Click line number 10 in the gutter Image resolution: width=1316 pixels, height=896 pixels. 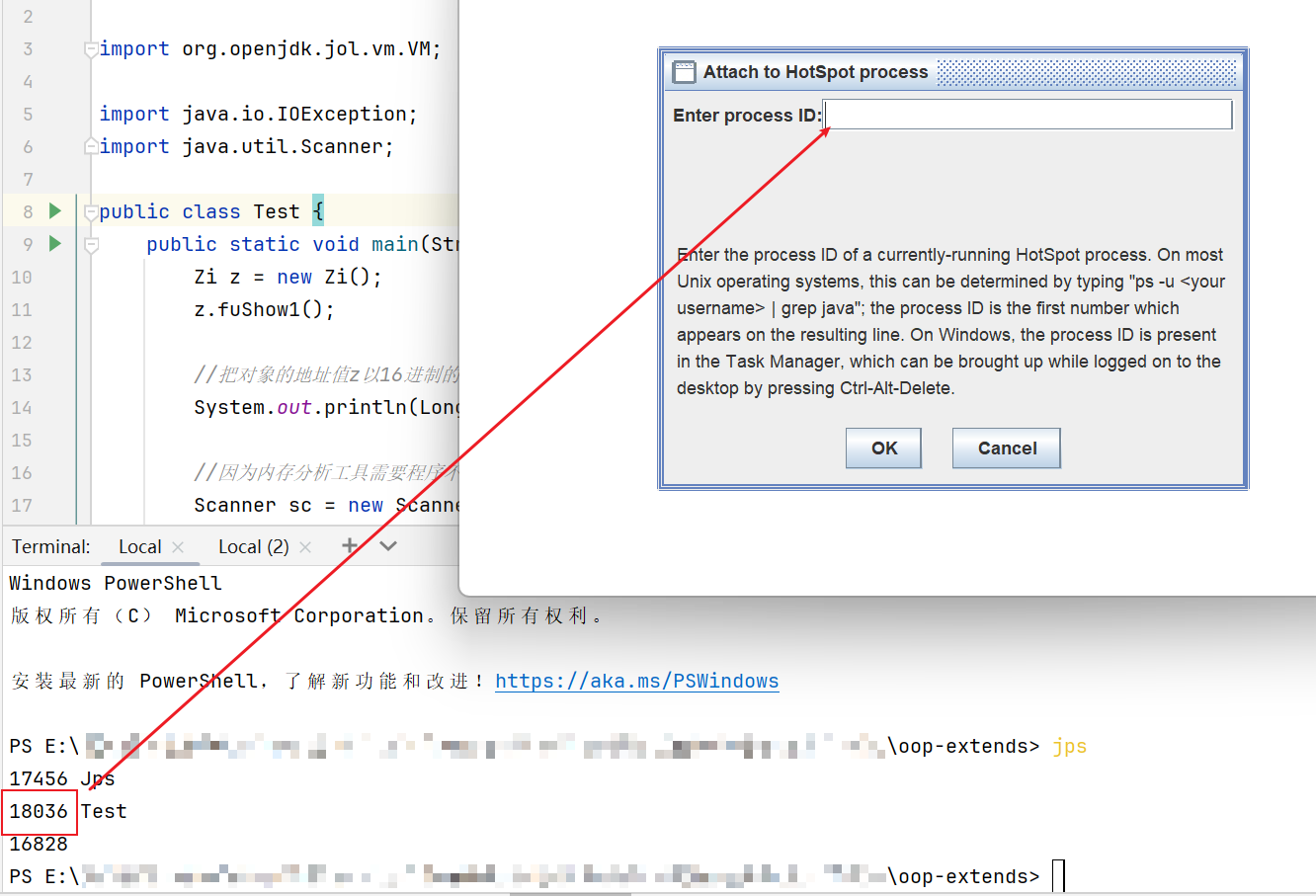[x=22, y=277]
